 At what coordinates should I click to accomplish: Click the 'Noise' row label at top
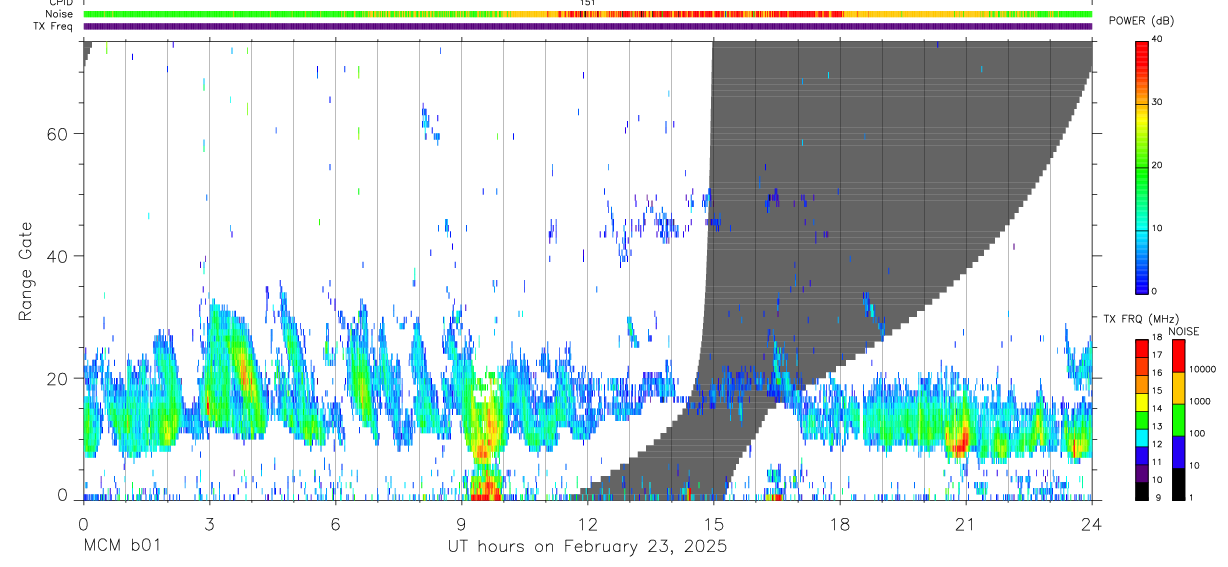(60, 14)
